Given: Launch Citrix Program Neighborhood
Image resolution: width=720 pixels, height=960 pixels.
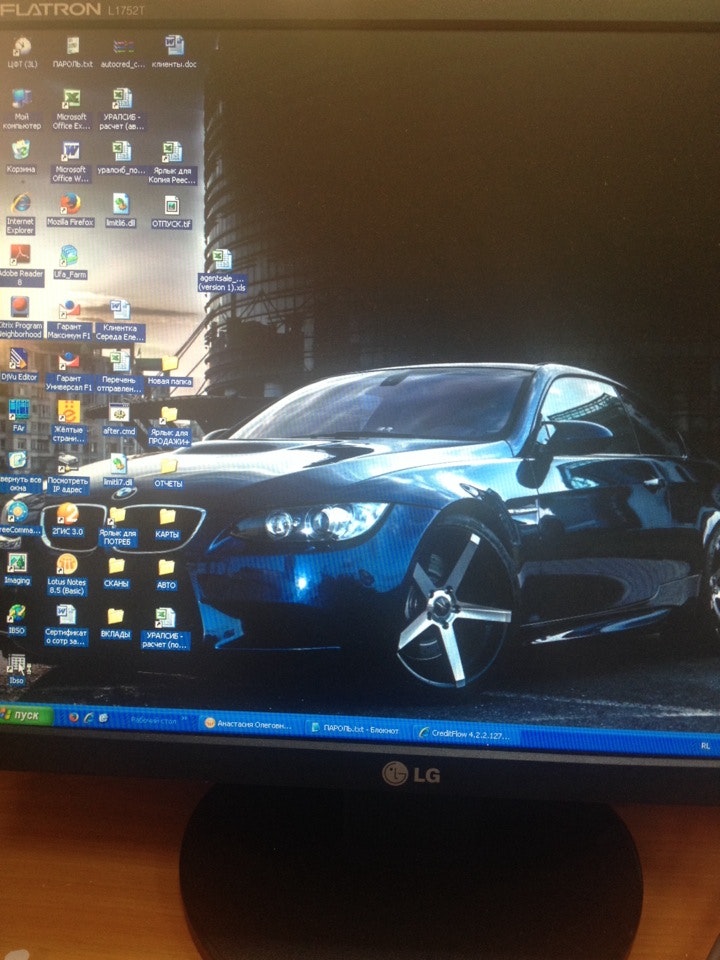Looking at the screenshot, I should pos(20,318).
